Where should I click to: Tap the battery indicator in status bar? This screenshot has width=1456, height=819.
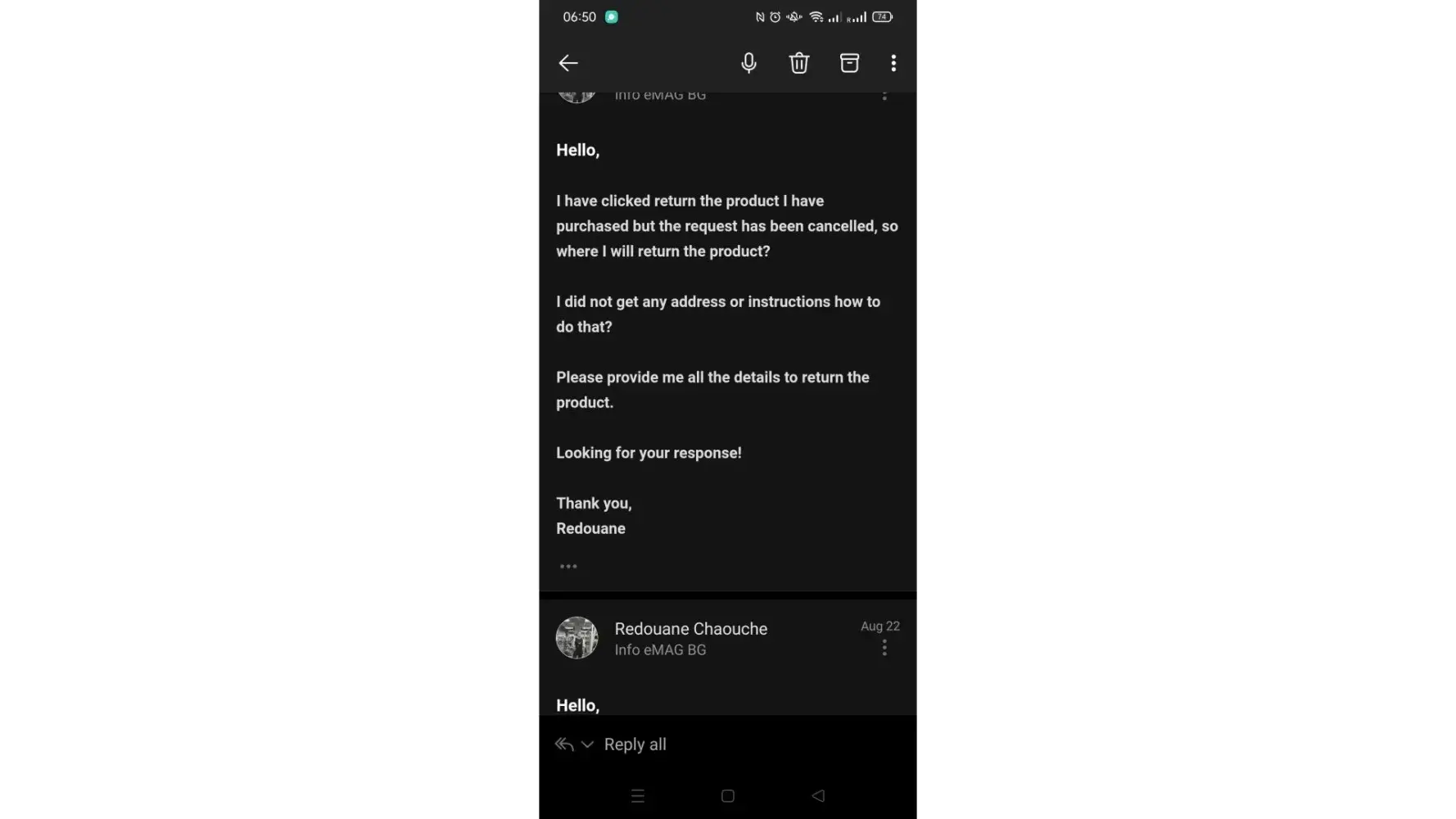pos(882,16)
